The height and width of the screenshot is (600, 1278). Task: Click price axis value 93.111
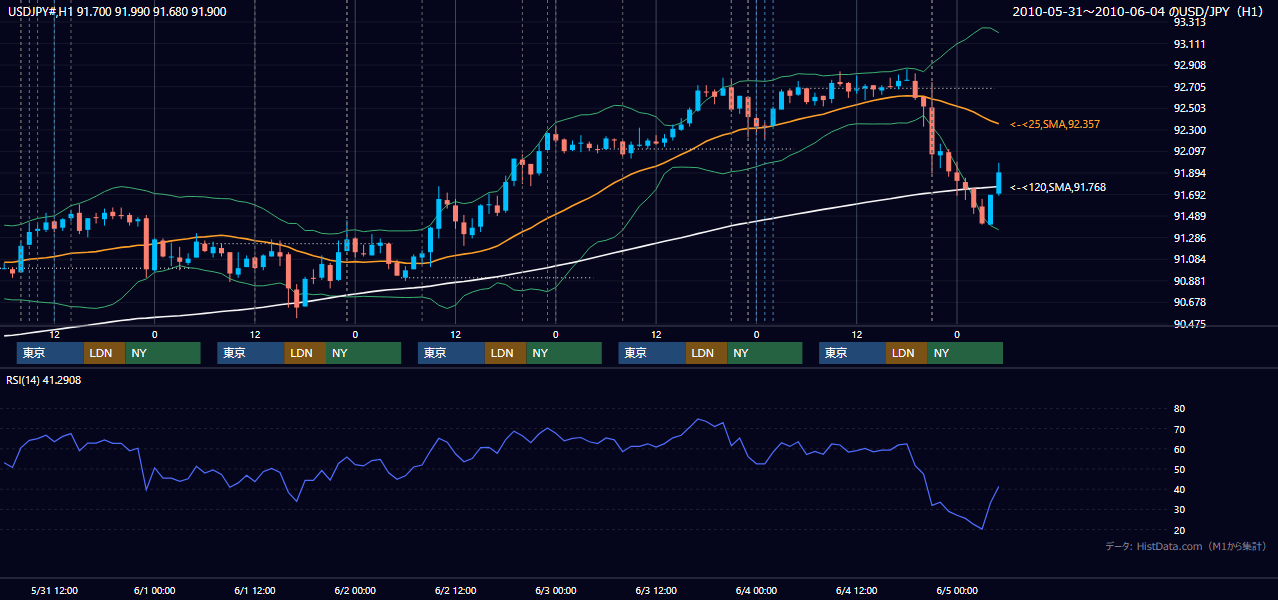tap(1189, 44)
